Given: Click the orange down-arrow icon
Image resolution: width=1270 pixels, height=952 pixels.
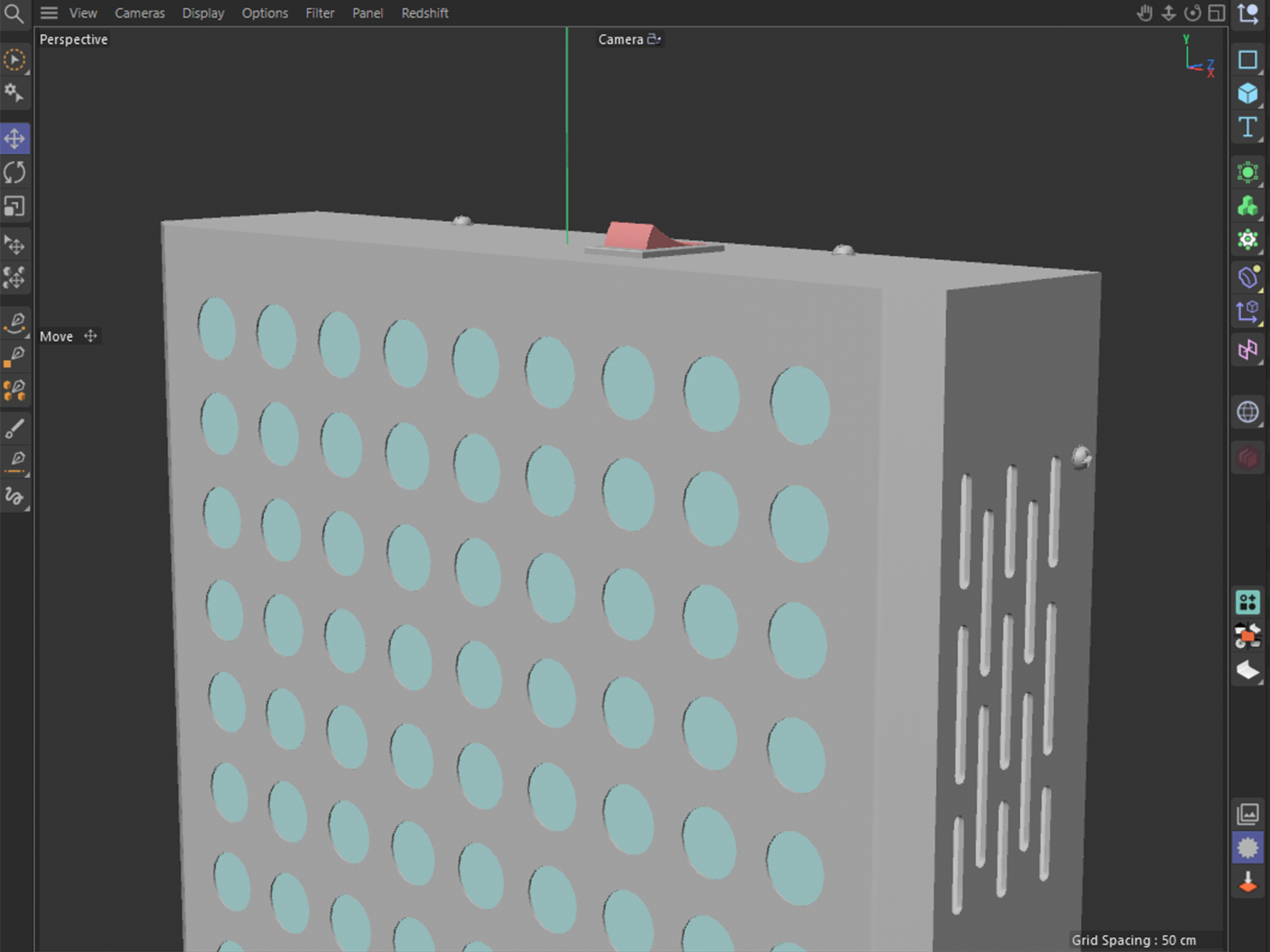Looking at the screenshot, I should click(1248, 882).
